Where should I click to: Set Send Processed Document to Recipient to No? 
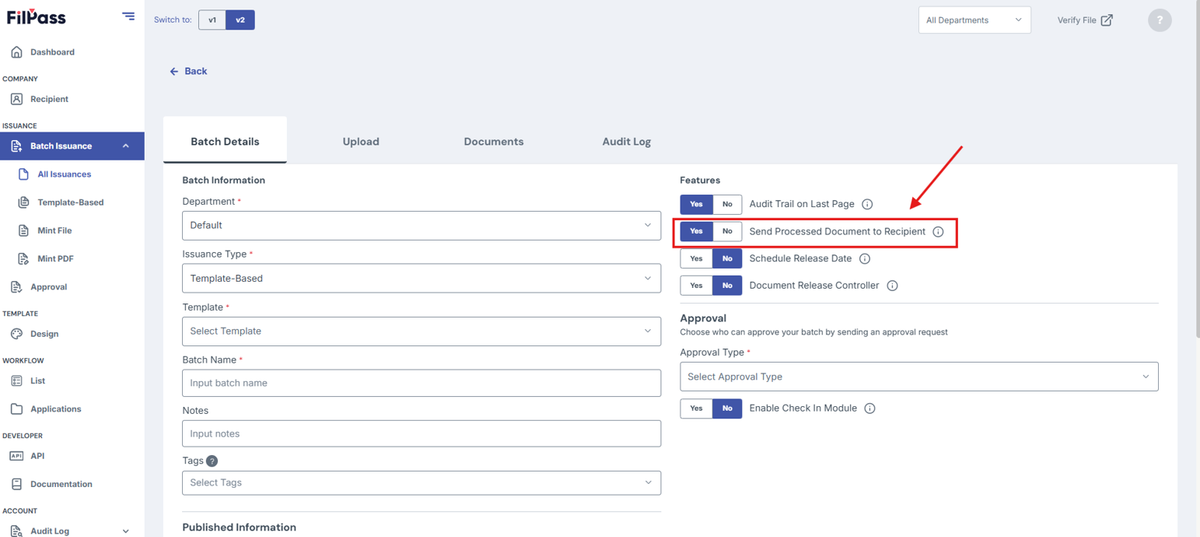tap(727, 231)
